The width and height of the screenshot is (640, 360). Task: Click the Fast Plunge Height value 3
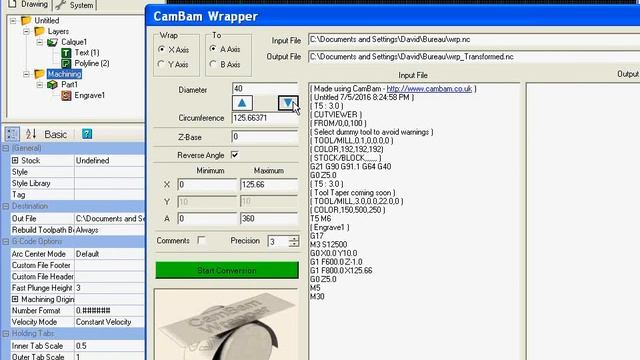coord(109,288)
